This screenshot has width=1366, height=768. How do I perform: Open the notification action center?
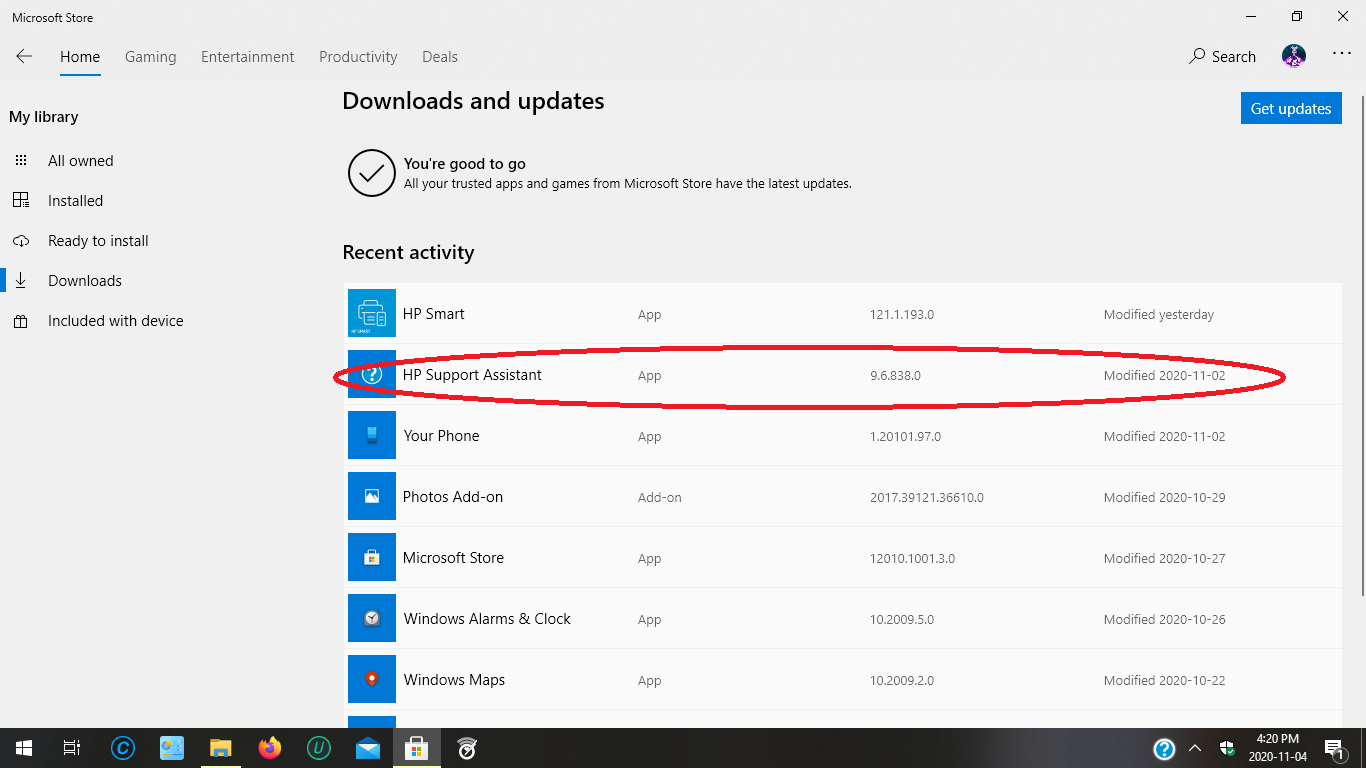(1333, 748)
